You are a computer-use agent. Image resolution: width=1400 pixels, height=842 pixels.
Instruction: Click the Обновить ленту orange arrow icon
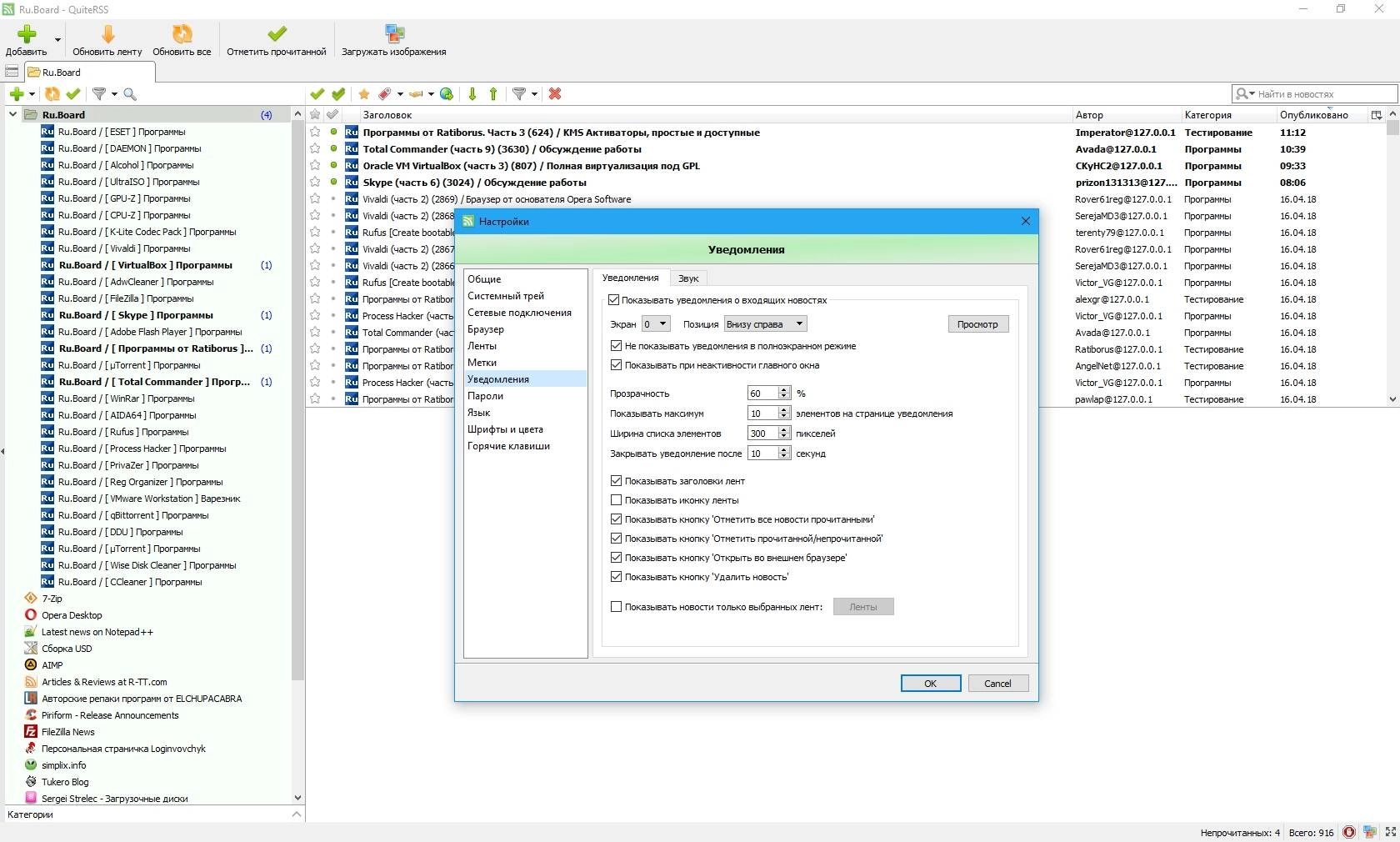click(107, 33)
